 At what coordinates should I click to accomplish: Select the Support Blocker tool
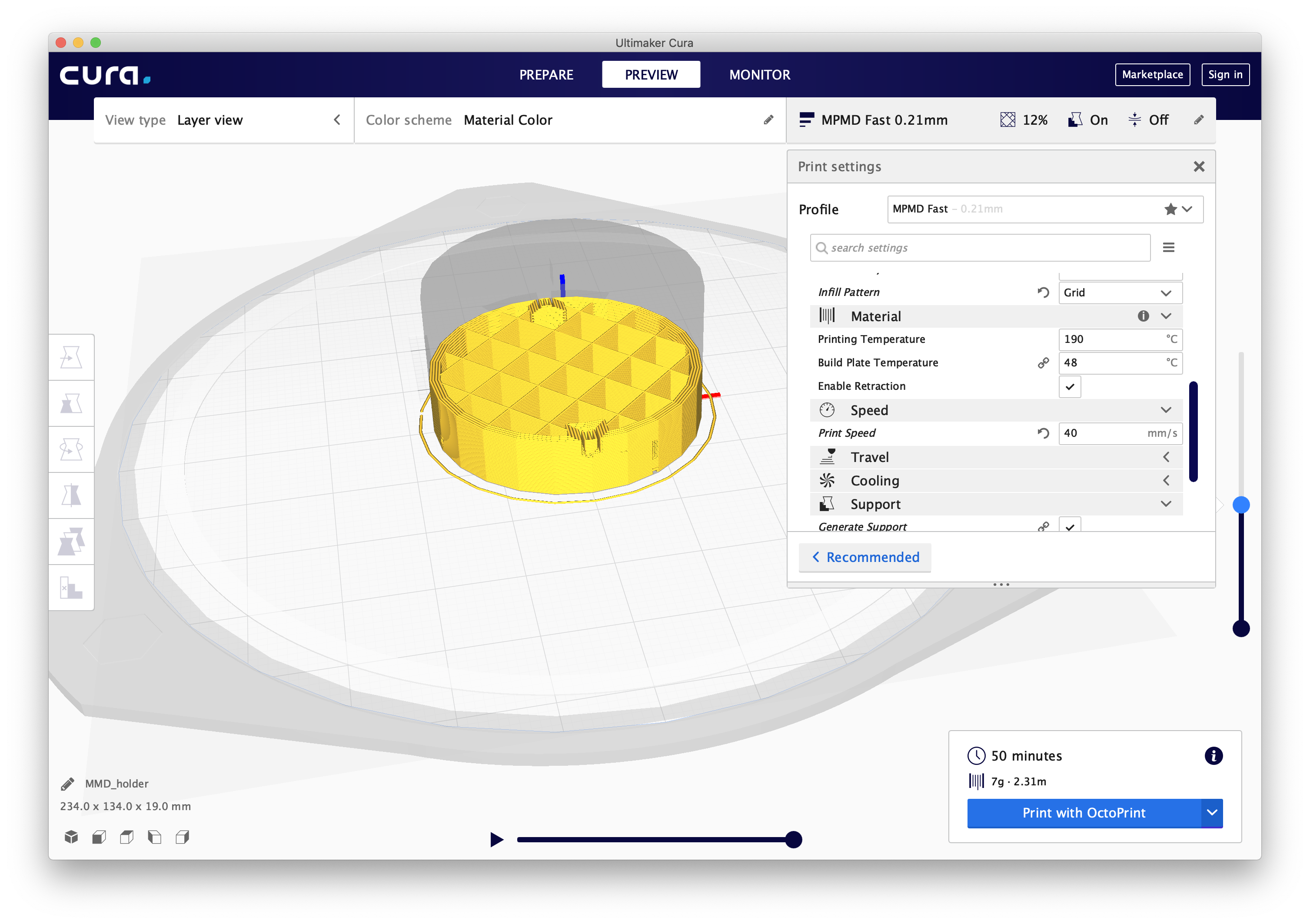[71, 588]
